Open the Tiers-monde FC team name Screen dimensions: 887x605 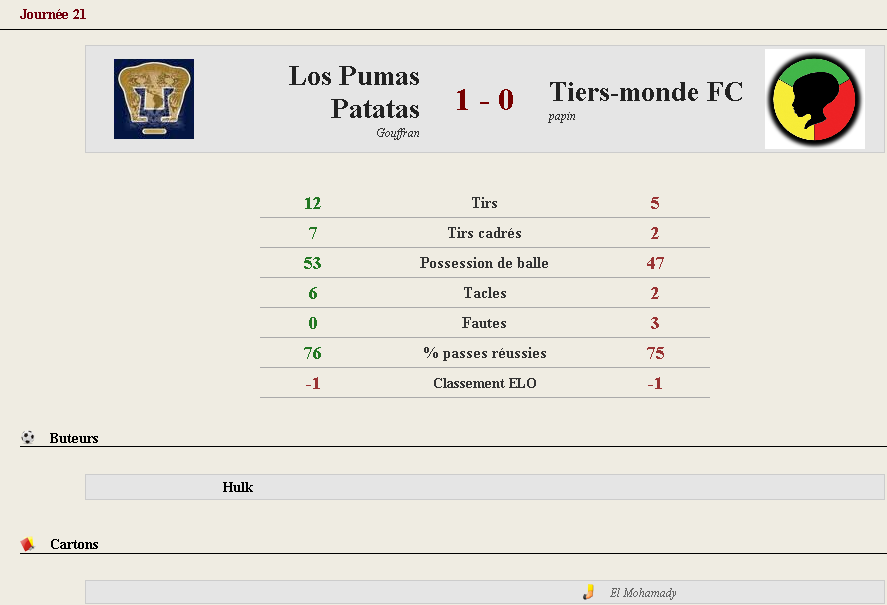click(646, 92)
